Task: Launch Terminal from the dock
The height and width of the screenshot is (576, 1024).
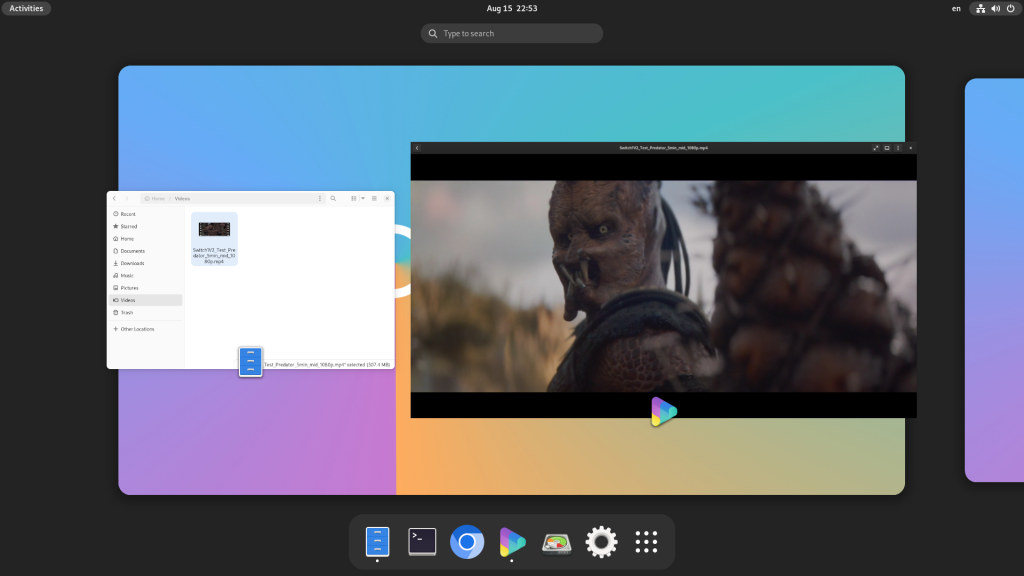Action: click(x=422, y=541)
